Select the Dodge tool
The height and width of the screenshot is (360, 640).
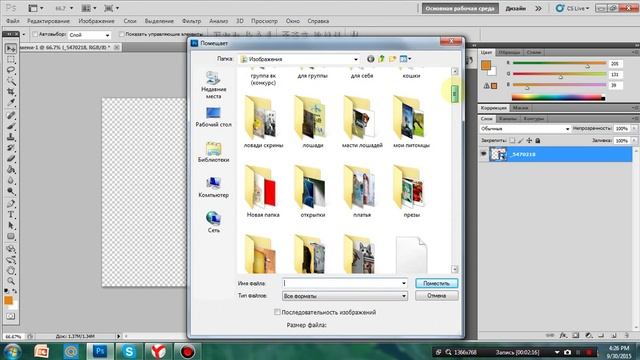[11, 191]
